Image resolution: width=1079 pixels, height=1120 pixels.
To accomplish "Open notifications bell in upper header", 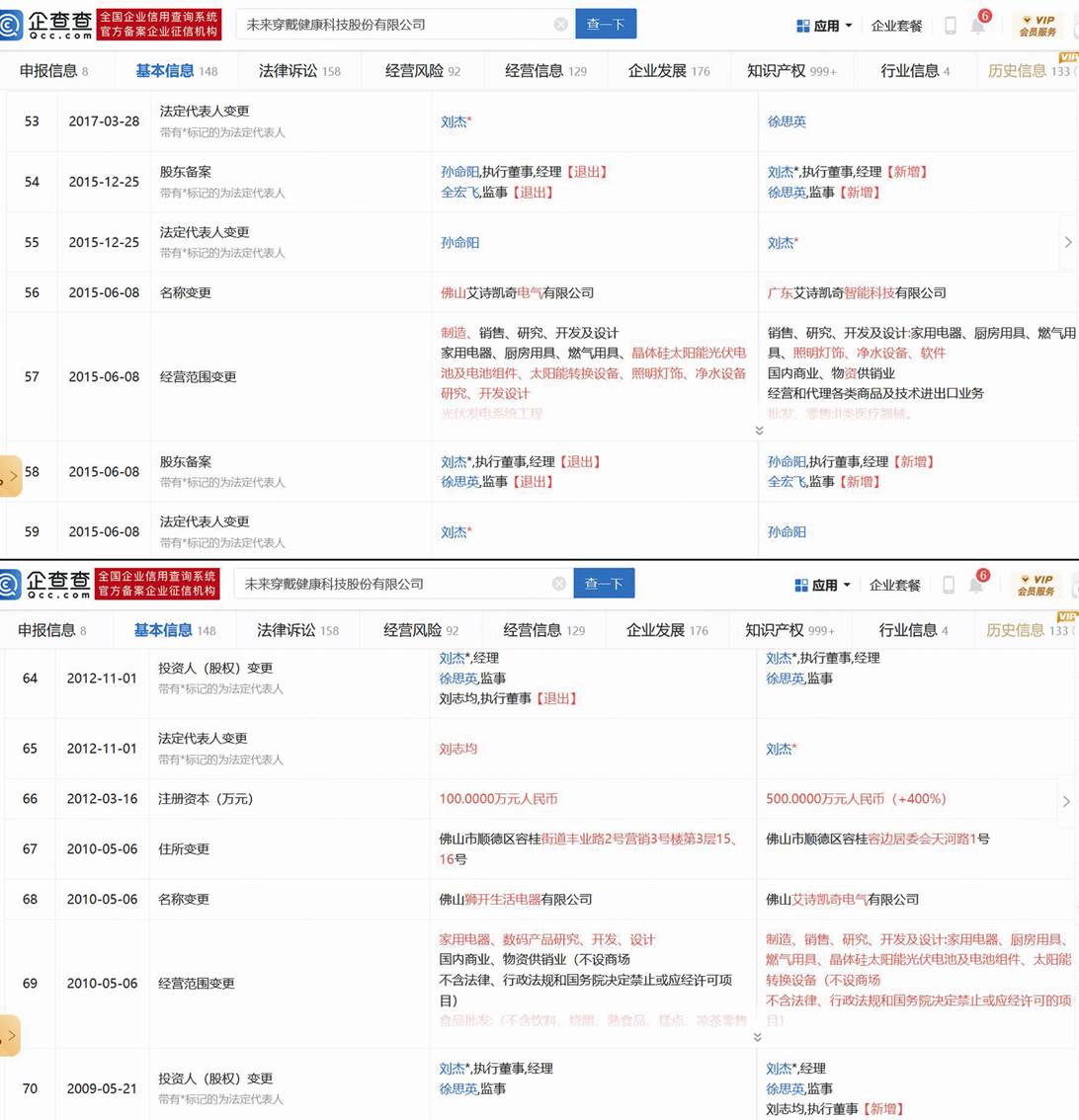I will pyautogui.click(x=977, y=26).
